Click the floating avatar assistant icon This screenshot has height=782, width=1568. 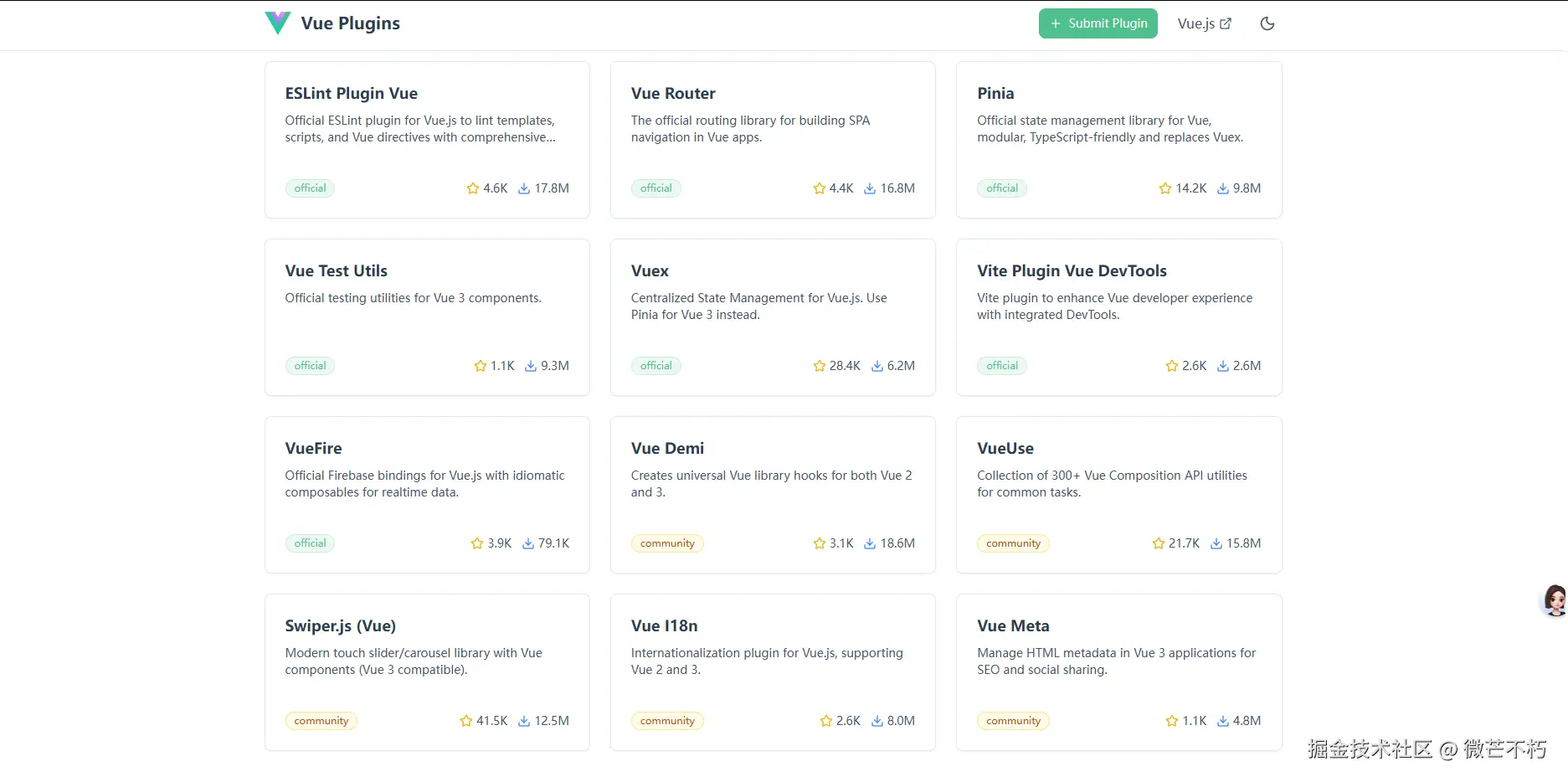pyautogui.click(x=1555, y=600)
